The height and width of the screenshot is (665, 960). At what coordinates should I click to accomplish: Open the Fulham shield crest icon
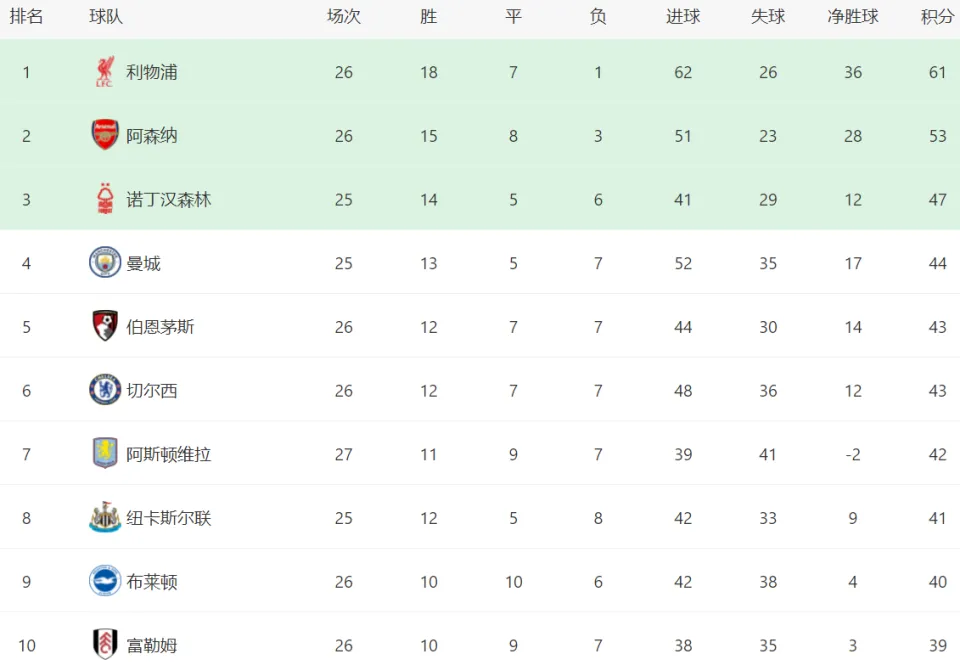[105, 645]
